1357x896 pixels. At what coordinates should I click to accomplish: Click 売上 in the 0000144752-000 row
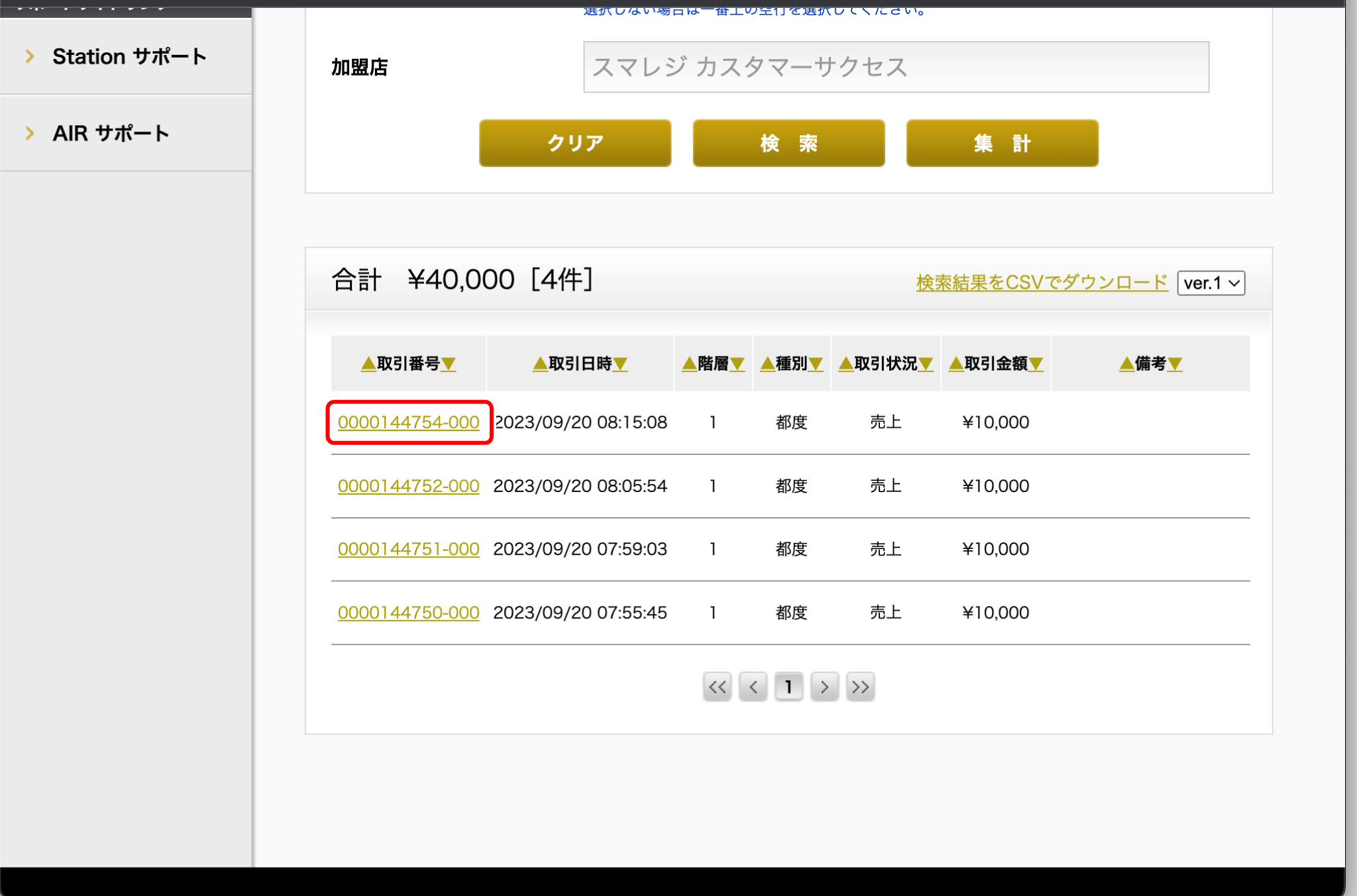click(x=885, y=485)
